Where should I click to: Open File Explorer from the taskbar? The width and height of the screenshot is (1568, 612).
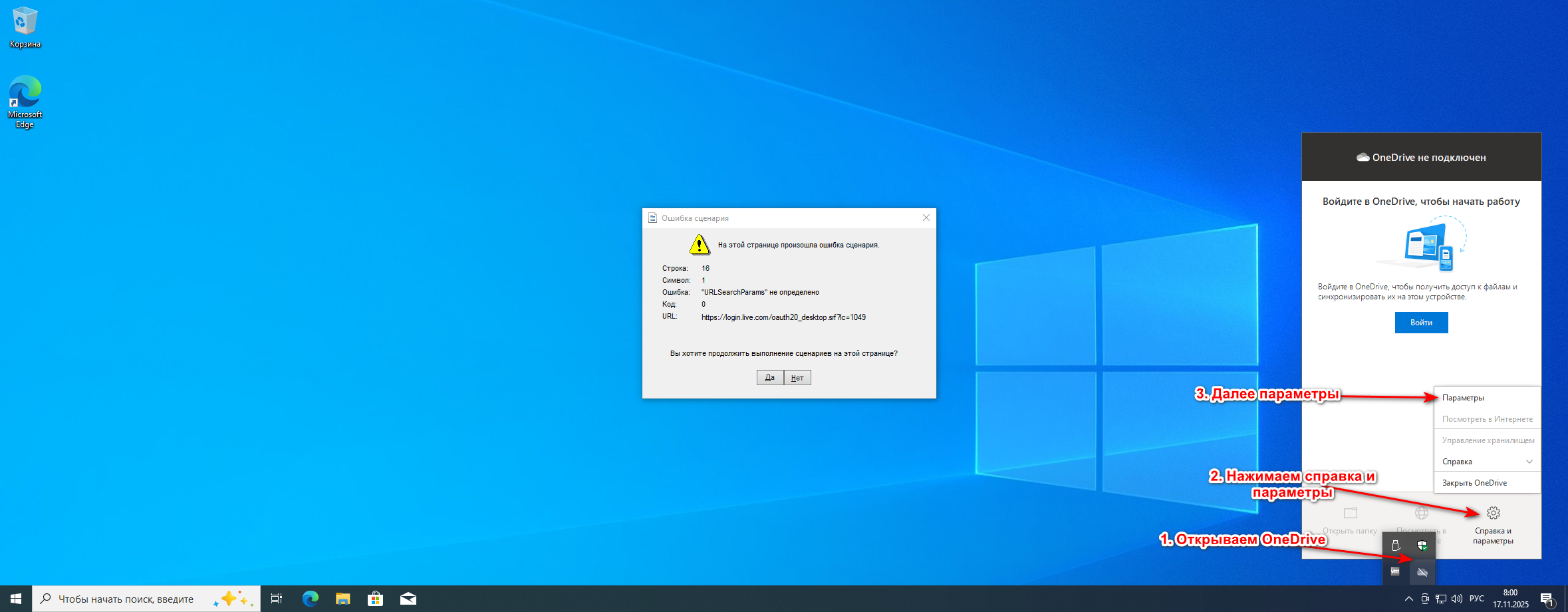[x=342, y=599]
